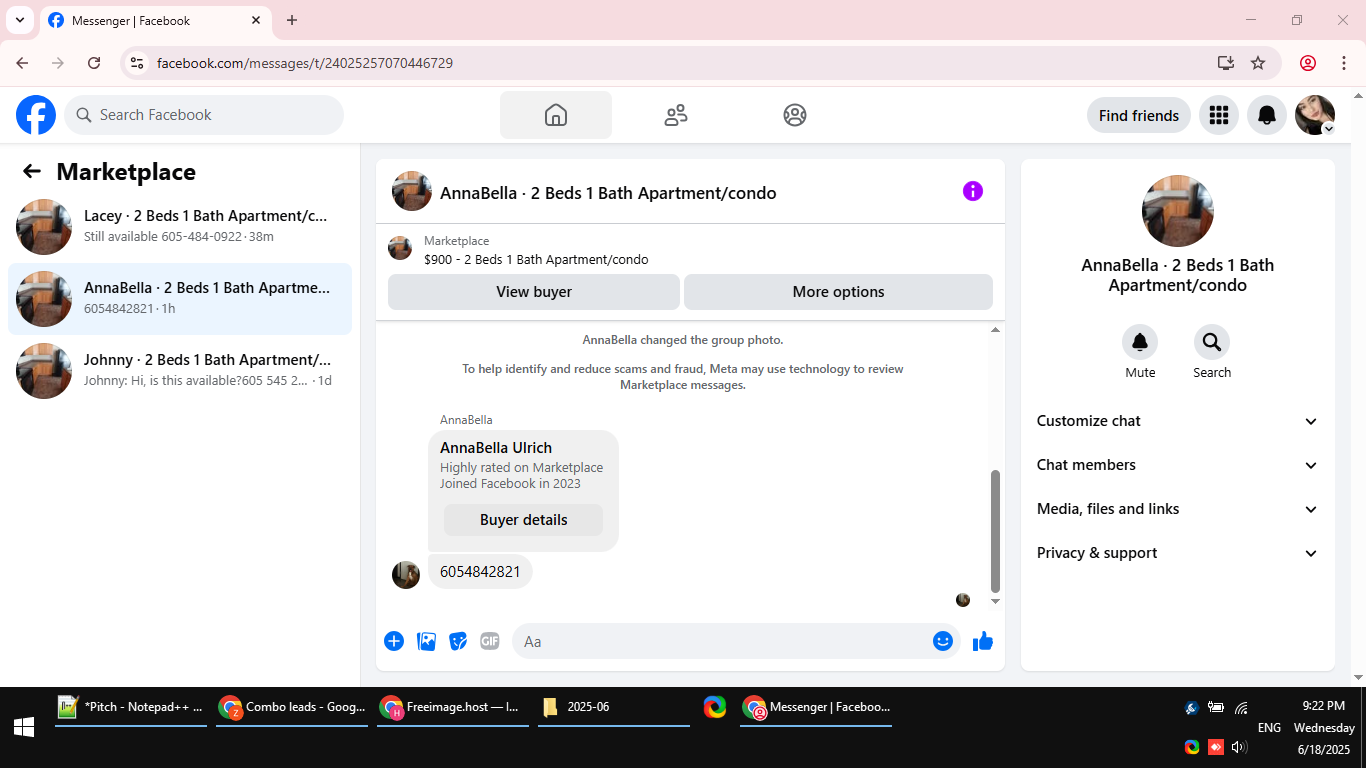Screen dimensions: 1366x768
Task: Switch to Freeimage.host Chrome window
Action: tap(453, 707)
